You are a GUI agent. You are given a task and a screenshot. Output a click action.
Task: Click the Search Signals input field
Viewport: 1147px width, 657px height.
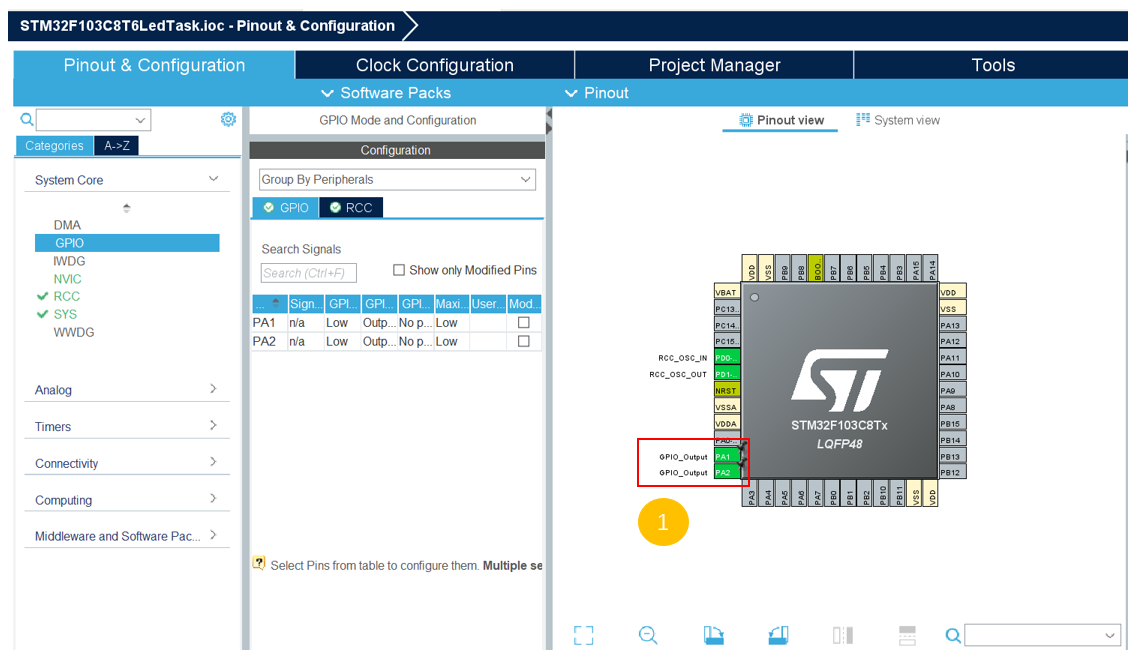(309, 273)
